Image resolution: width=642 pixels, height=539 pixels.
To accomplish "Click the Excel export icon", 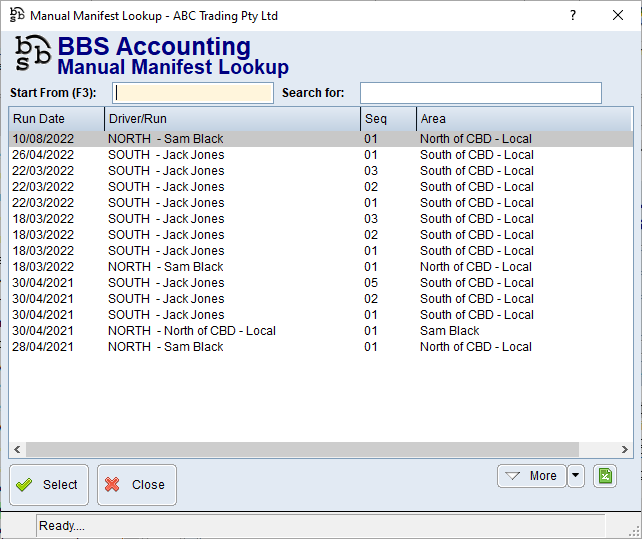I will pyautogui.click(x=605, y=476).
